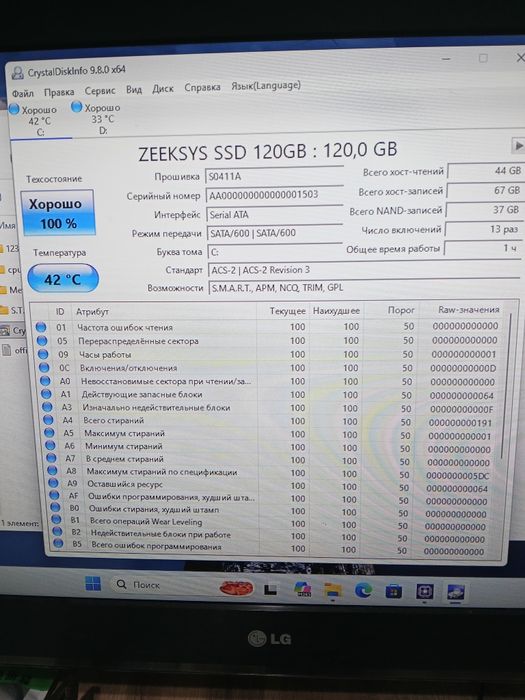Click the 42 °C temperature button
The image size is (525, 700).
62,279
